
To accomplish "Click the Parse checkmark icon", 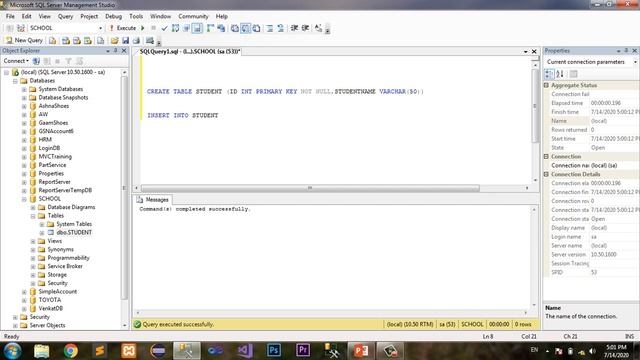I will pos(164,28).
